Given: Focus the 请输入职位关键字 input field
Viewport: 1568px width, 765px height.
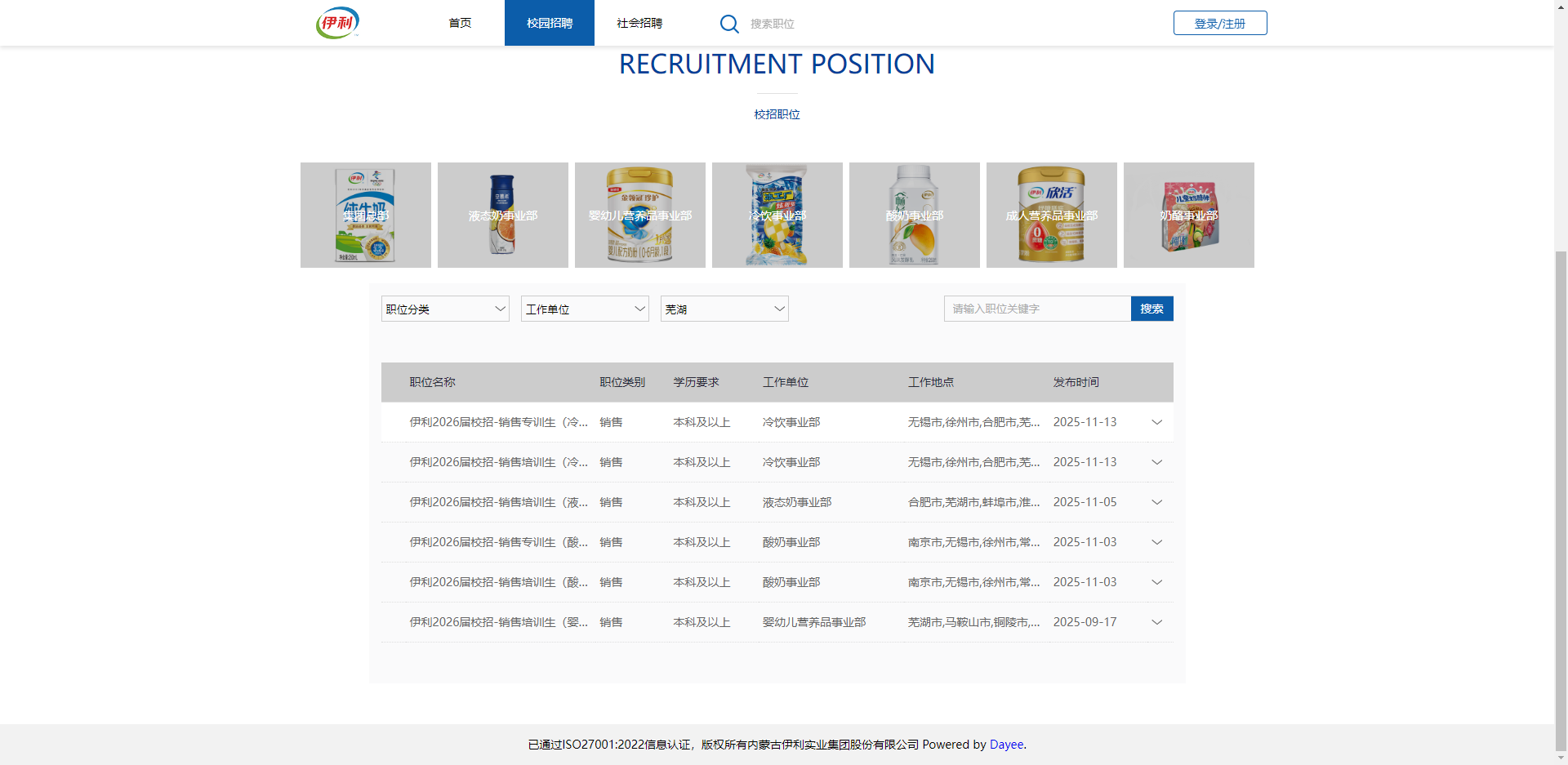Looking at the screenshot, I should click(x=1037, y=309).
